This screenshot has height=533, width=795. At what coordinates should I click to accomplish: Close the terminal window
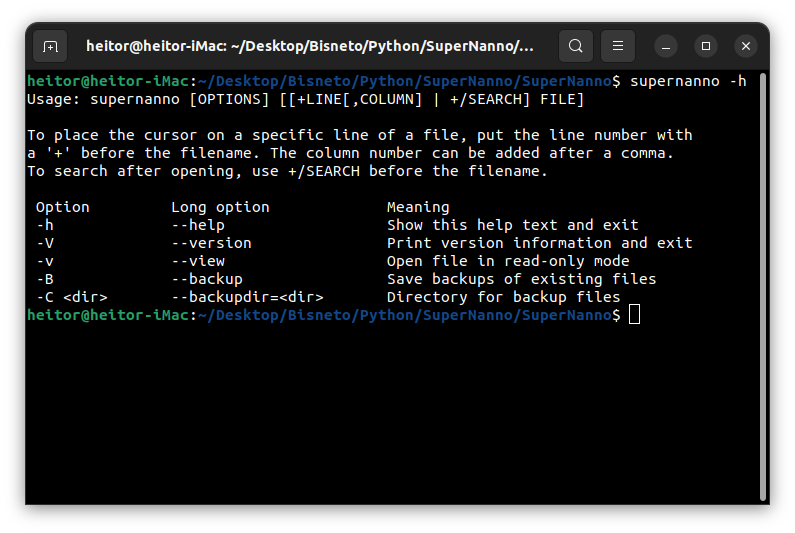click(x=746, y=46)
